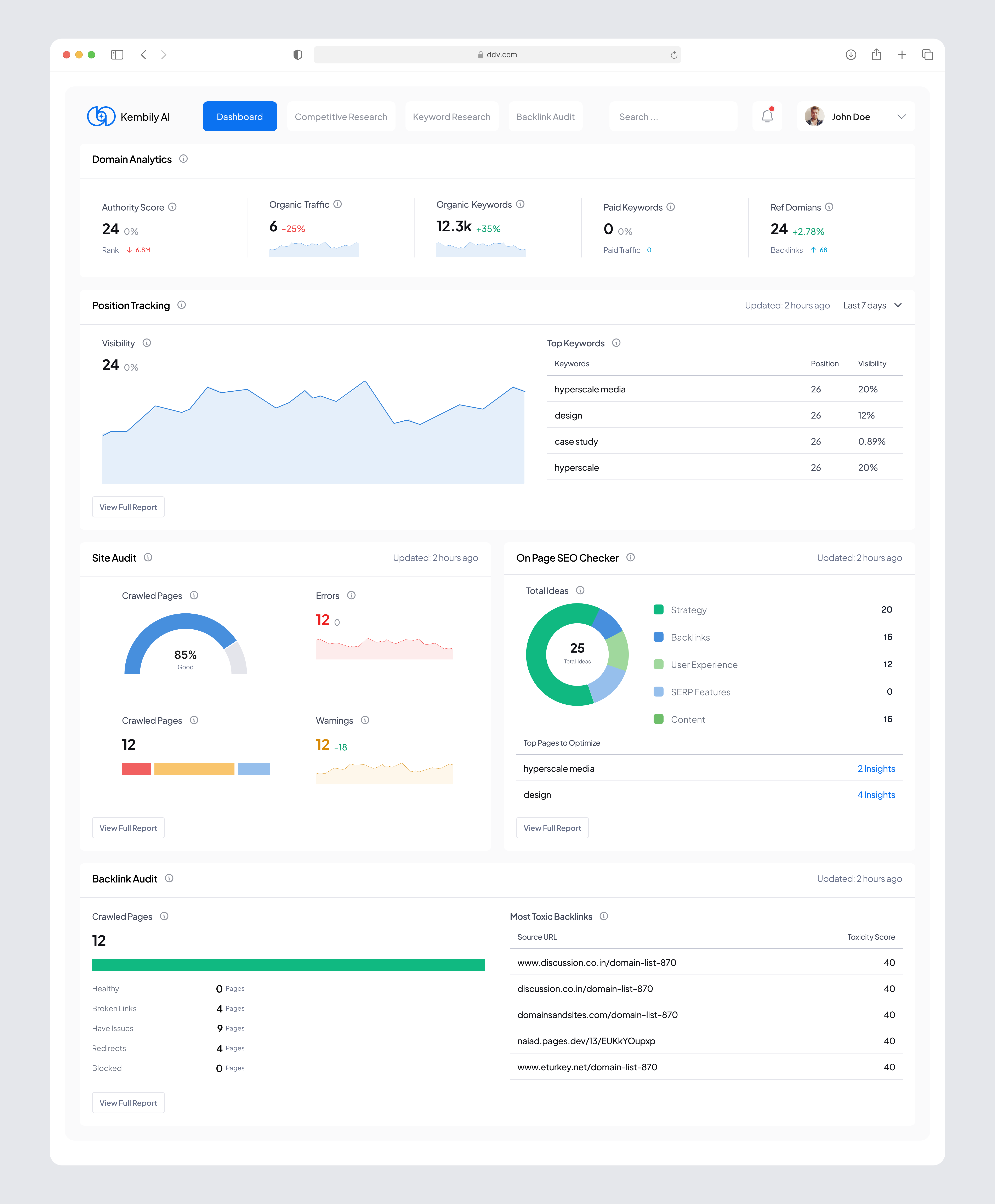Click the notification bell icon
The width and height of the screenshot is (995, 1204).
click(x=767, y=116)
